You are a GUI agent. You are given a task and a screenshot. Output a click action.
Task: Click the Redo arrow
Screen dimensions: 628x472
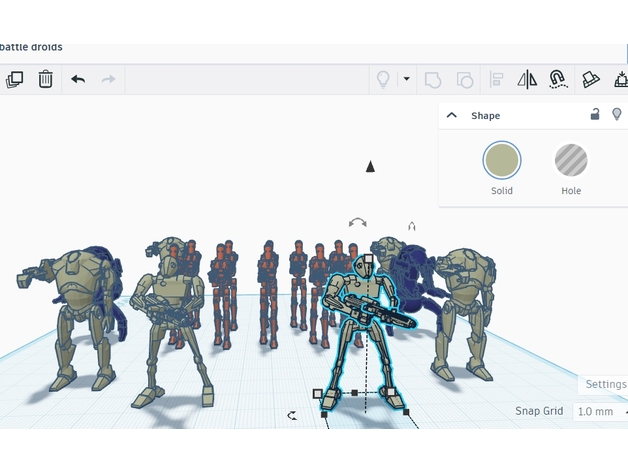pyautogui.click(x=109, y=79)
